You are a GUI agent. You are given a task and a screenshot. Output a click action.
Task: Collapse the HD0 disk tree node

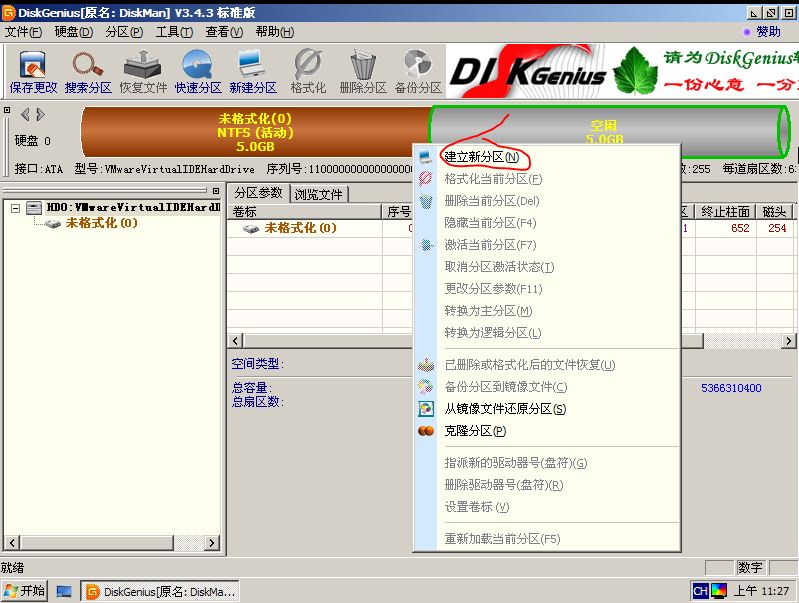tap(15, 208)
